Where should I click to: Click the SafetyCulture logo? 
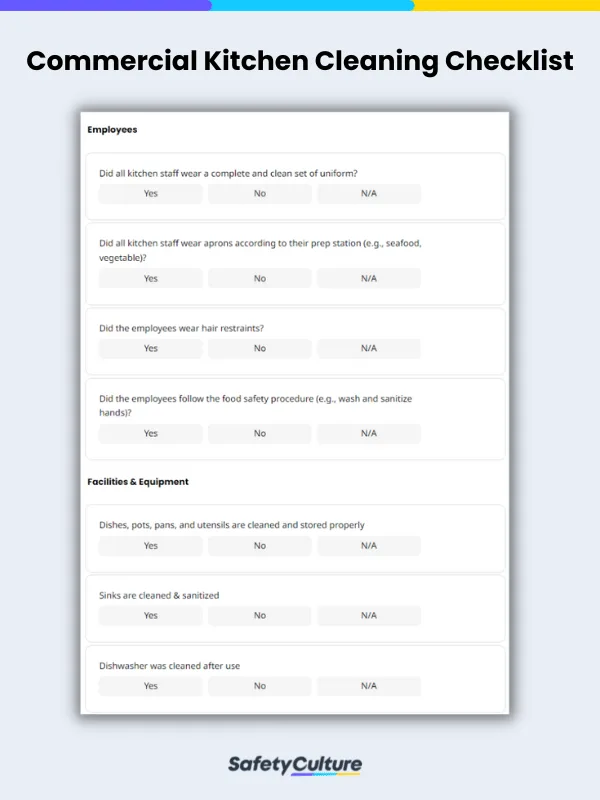(295, 765)
